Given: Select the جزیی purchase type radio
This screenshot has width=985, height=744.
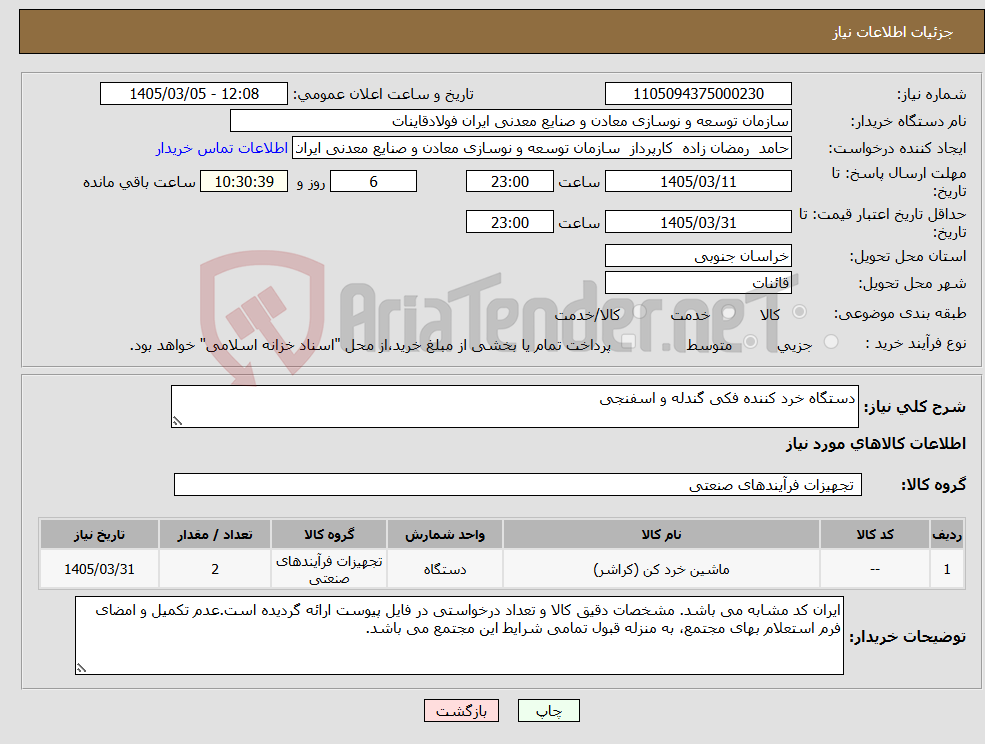Looking at the screenshot, I should [830, 342].
